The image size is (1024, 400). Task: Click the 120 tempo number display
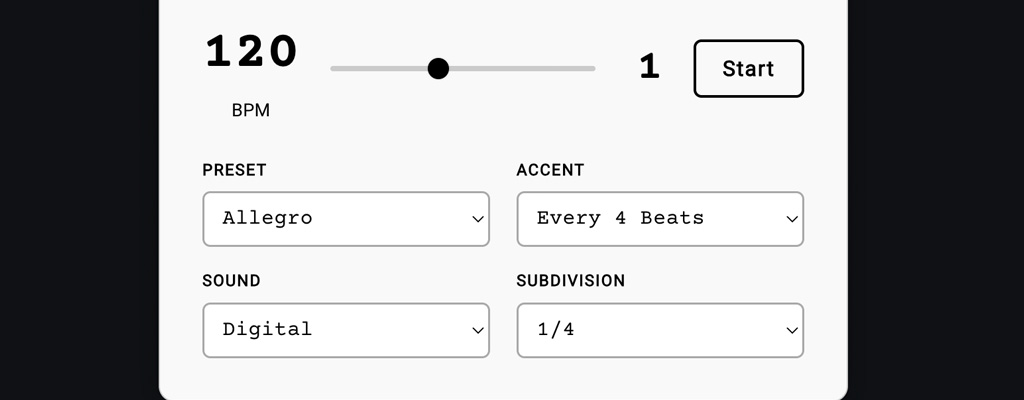coord(251,53)
